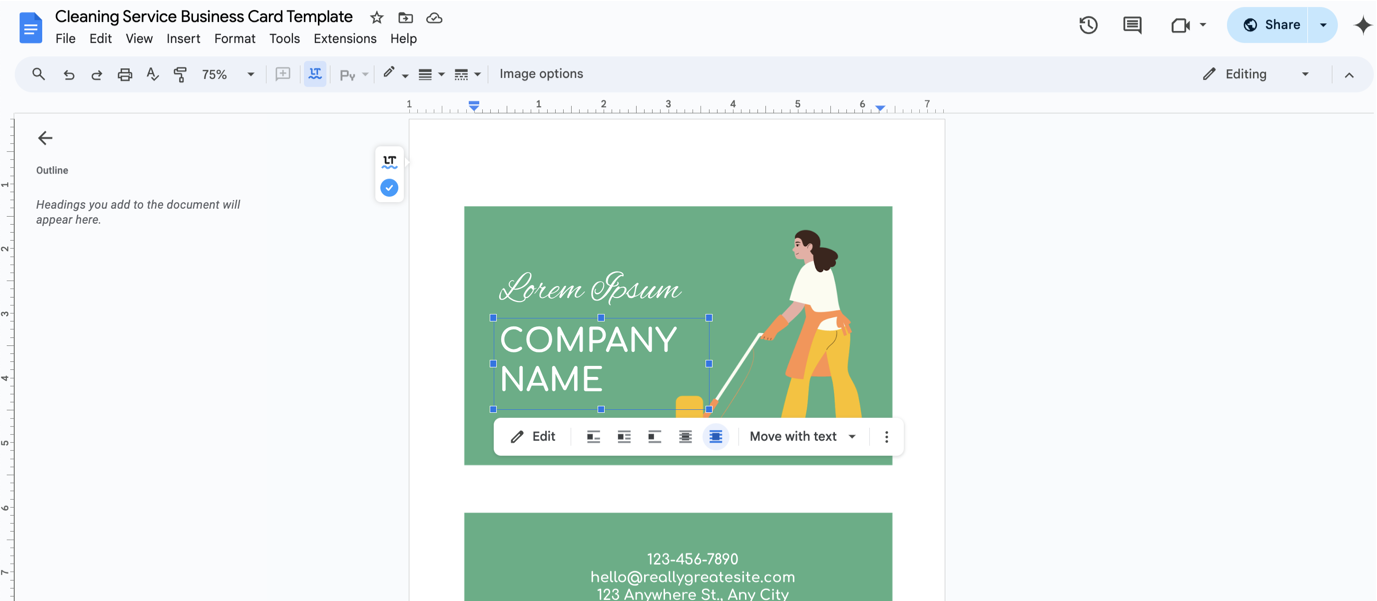Select the Paint format tool
Viewport: 1377px width, 601px height.
[x=179, y=74]
